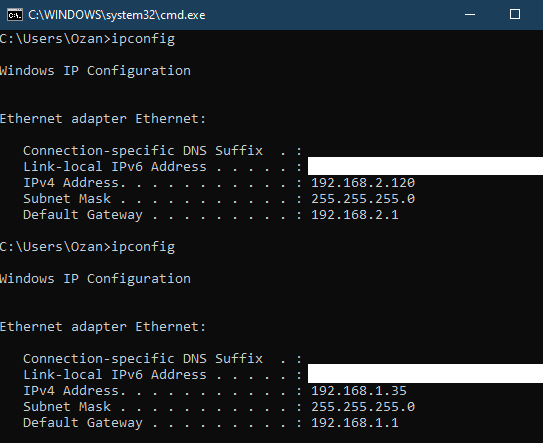
Task: Minimize the command prompt window
Action: (470, 15)
